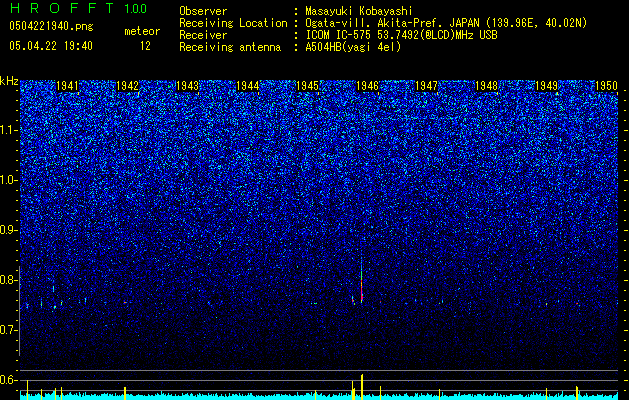Click the version number 1.0.0
629x400 pixels.
(136, 8)
